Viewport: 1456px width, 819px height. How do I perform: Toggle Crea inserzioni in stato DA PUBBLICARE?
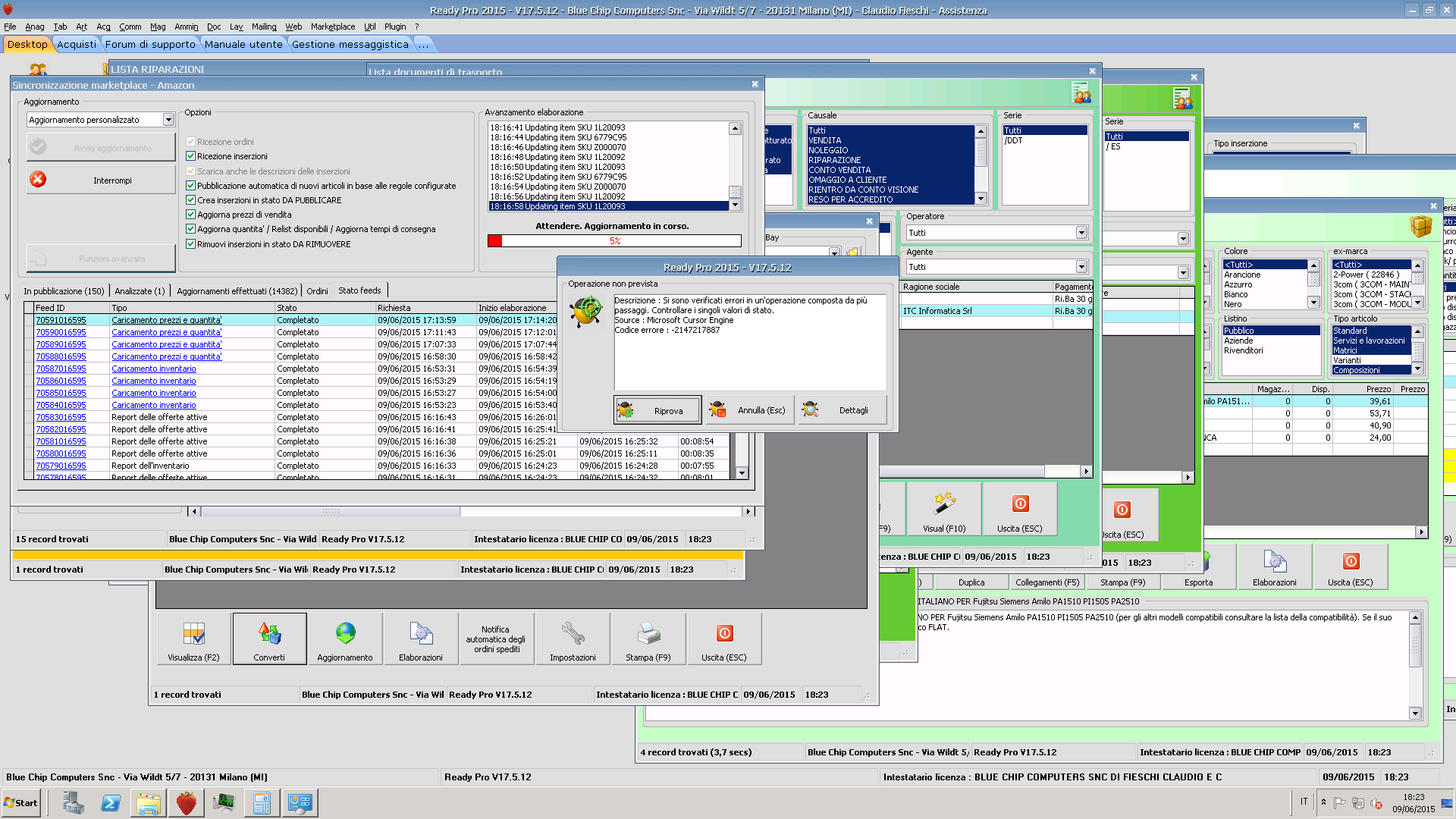coord(191,200)
